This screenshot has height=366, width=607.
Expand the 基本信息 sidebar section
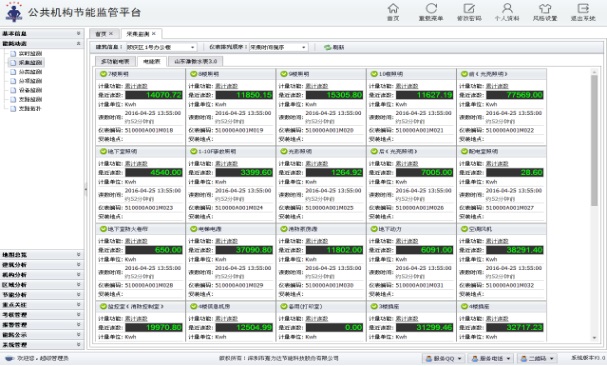[x=41, y=34]
